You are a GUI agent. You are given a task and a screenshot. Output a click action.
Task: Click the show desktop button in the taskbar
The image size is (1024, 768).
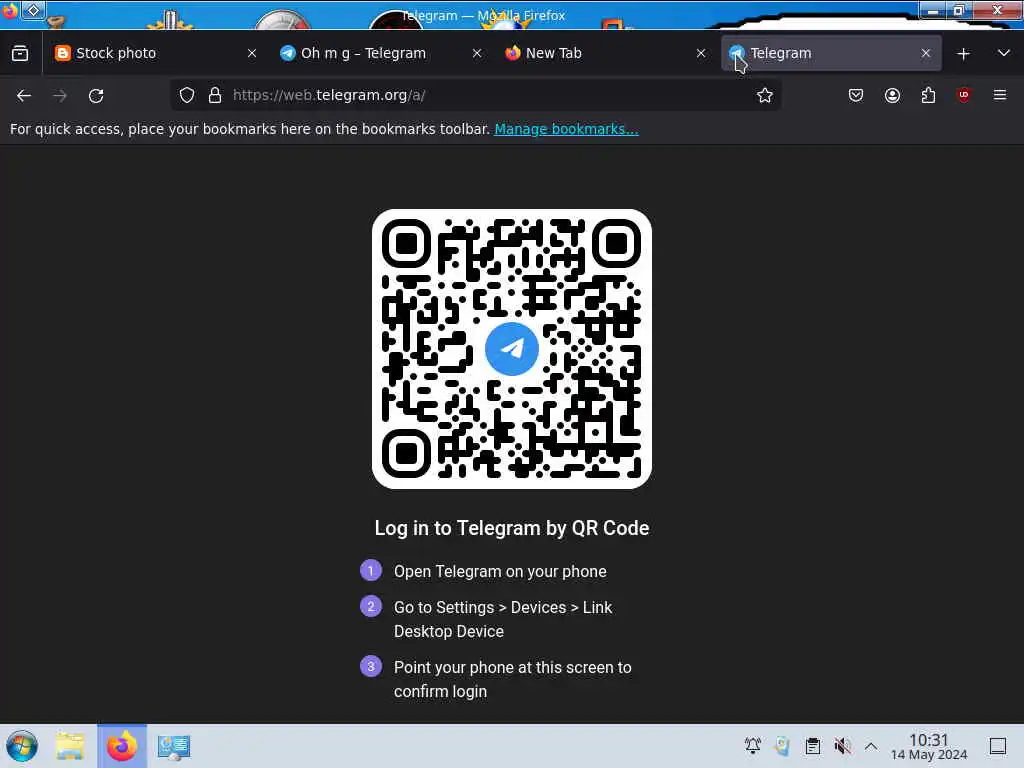tap(998, 746)
